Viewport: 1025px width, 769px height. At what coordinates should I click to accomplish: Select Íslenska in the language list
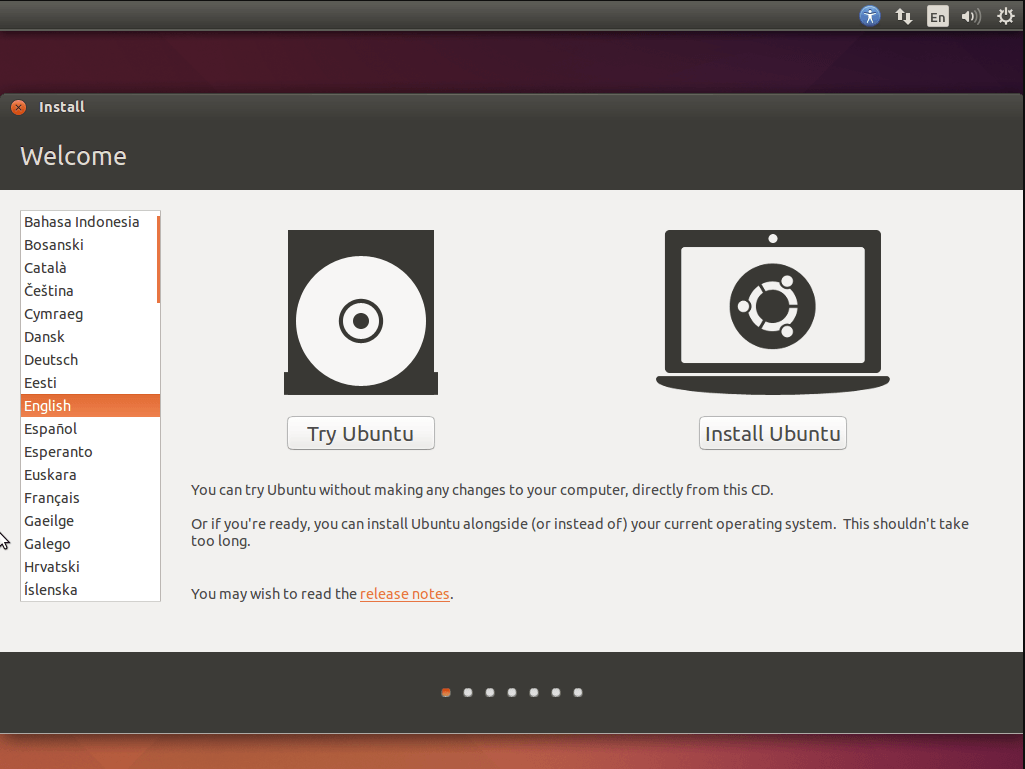pyautogui.click(x=88, y=589)
